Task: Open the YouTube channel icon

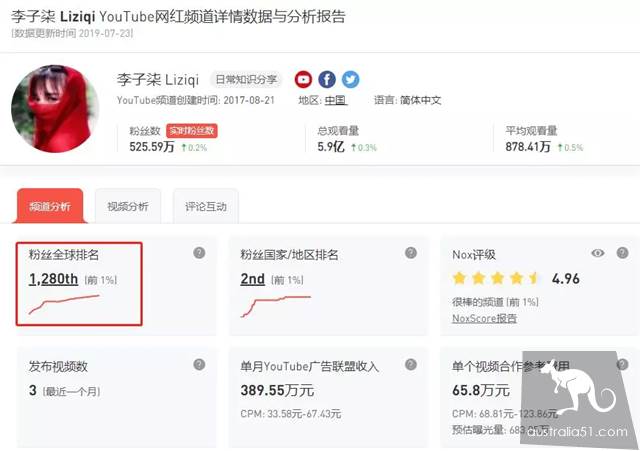Action: click(x=303, y=80)
